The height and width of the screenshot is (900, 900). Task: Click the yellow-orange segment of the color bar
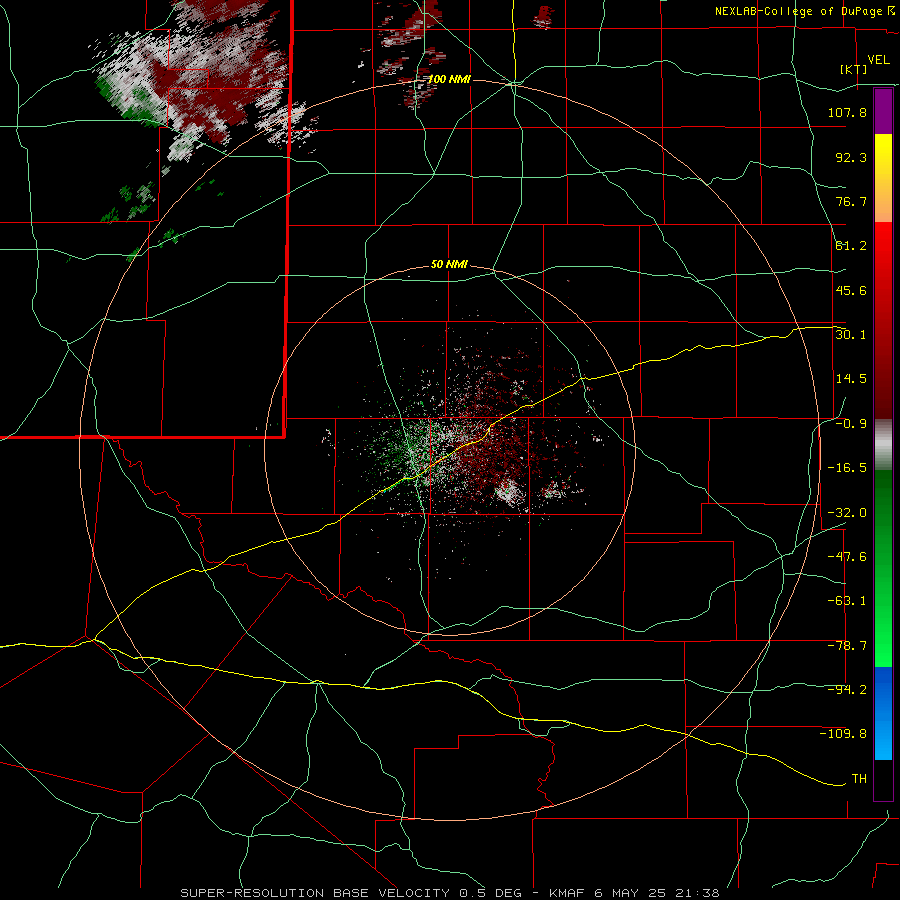[883, 178]
